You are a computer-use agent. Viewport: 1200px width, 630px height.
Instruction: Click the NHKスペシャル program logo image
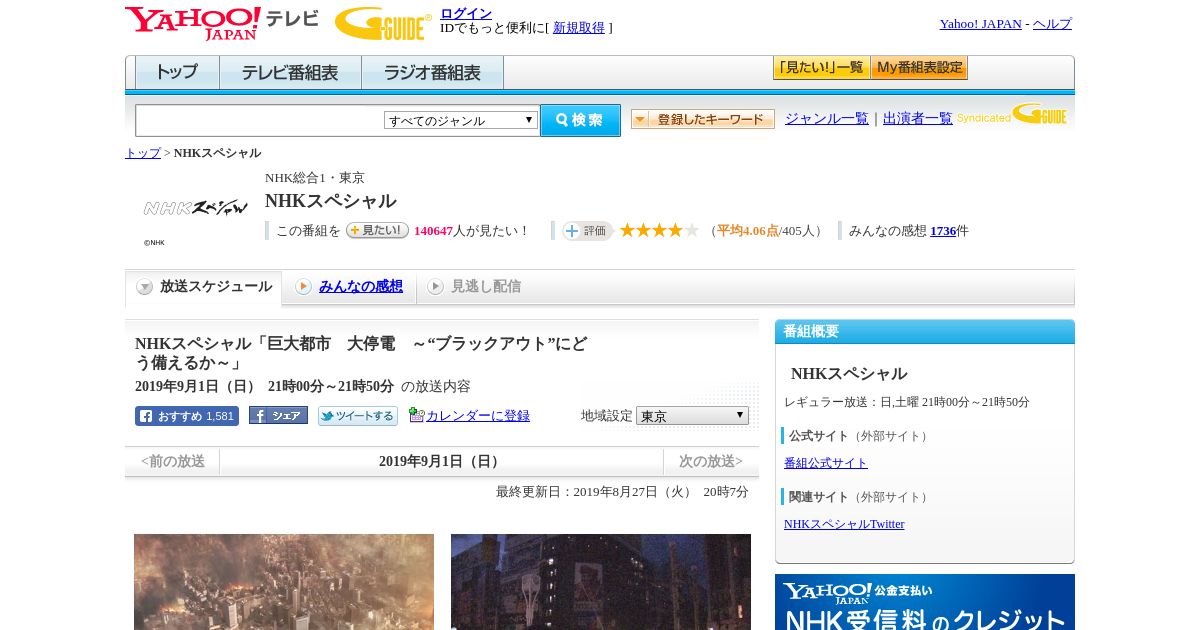pos(195,208)
